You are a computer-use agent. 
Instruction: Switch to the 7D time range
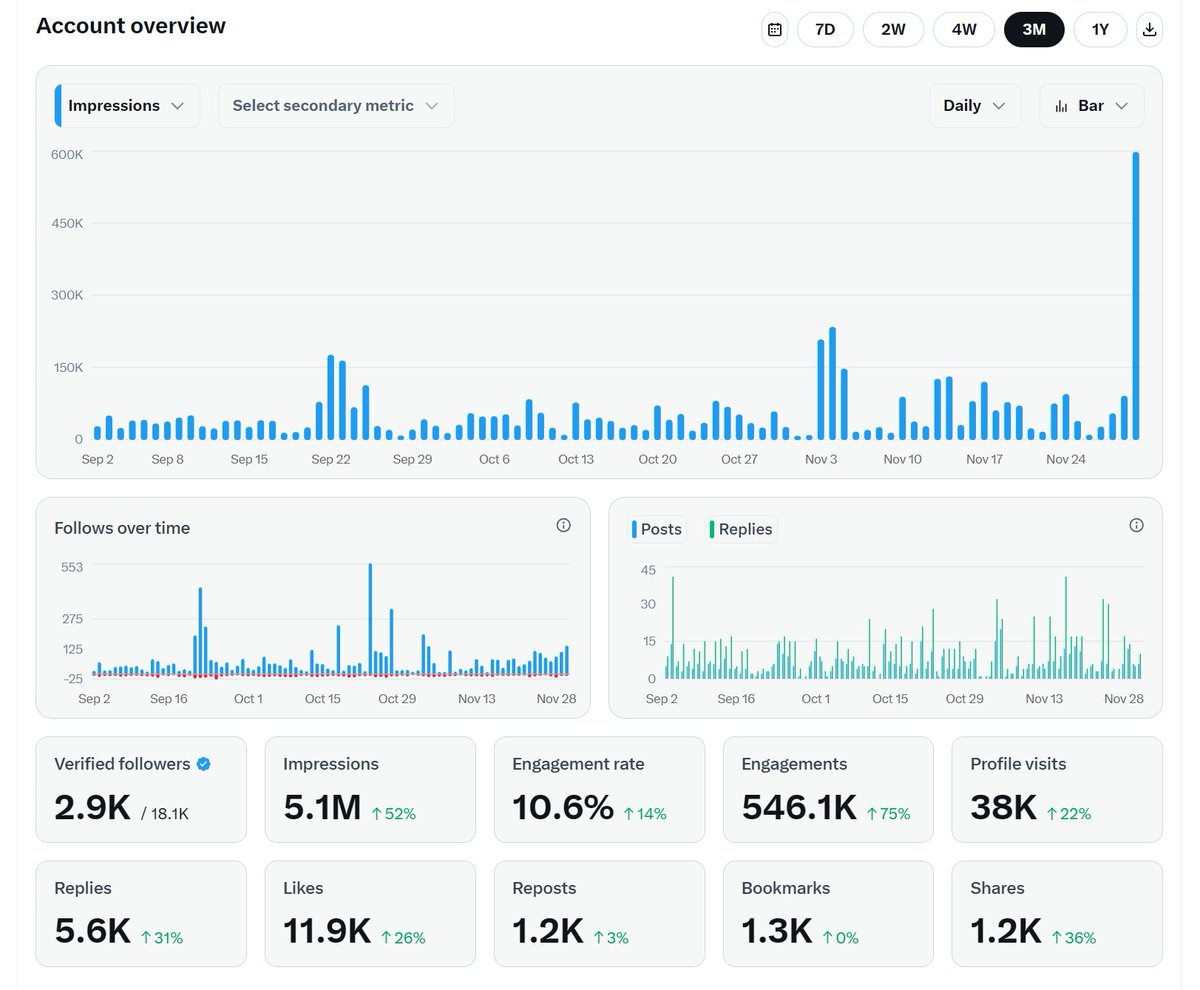coord(825,29)
